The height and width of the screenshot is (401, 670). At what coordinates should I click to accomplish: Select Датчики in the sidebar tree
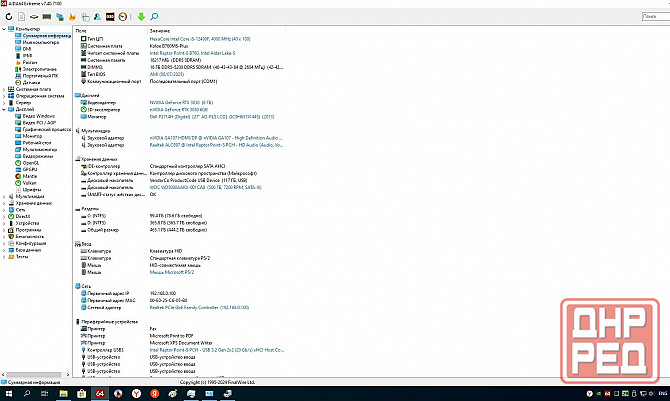[x=32, y=82]
